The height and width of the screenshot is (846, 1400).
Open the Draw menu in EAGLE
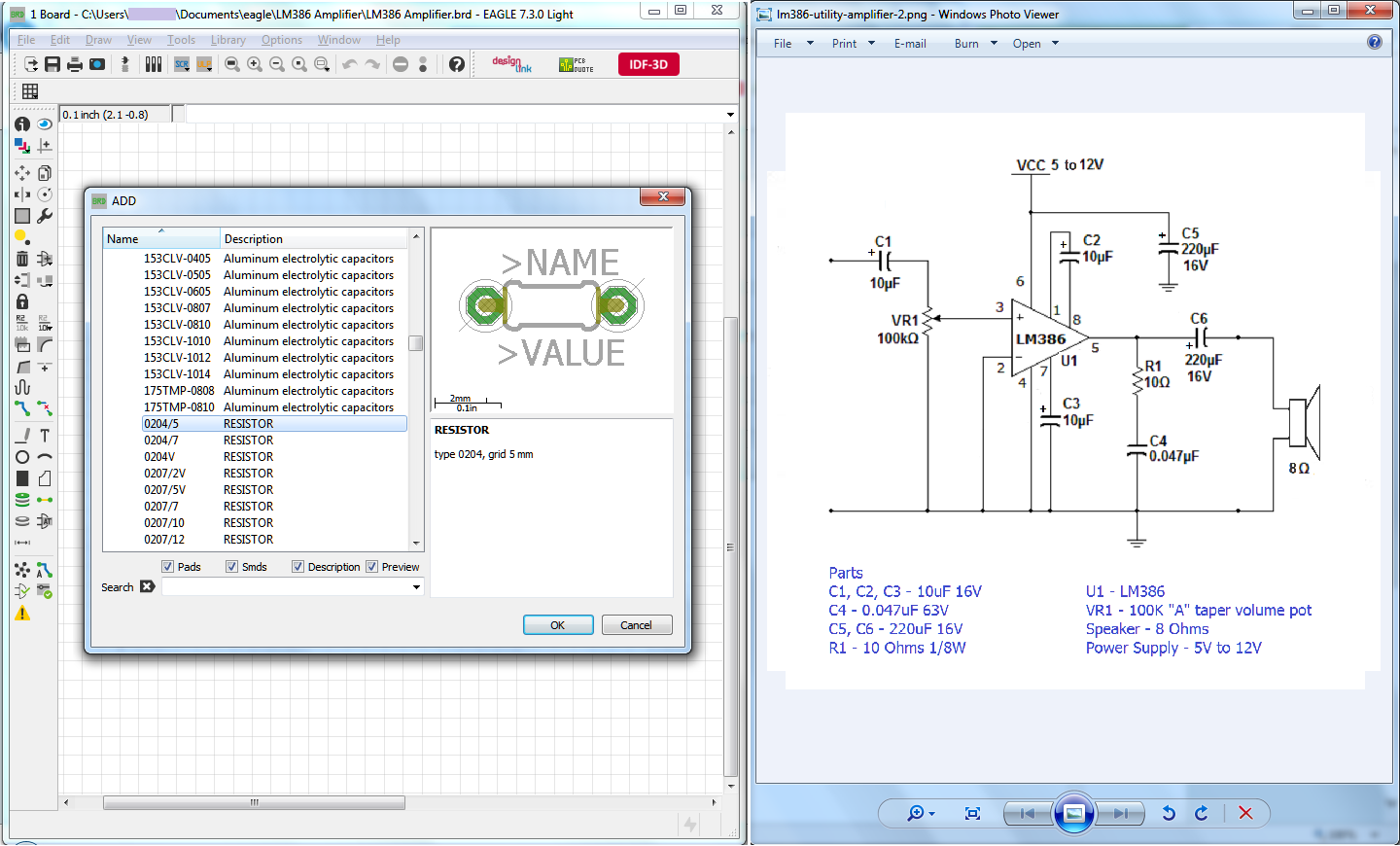(98, 40)
